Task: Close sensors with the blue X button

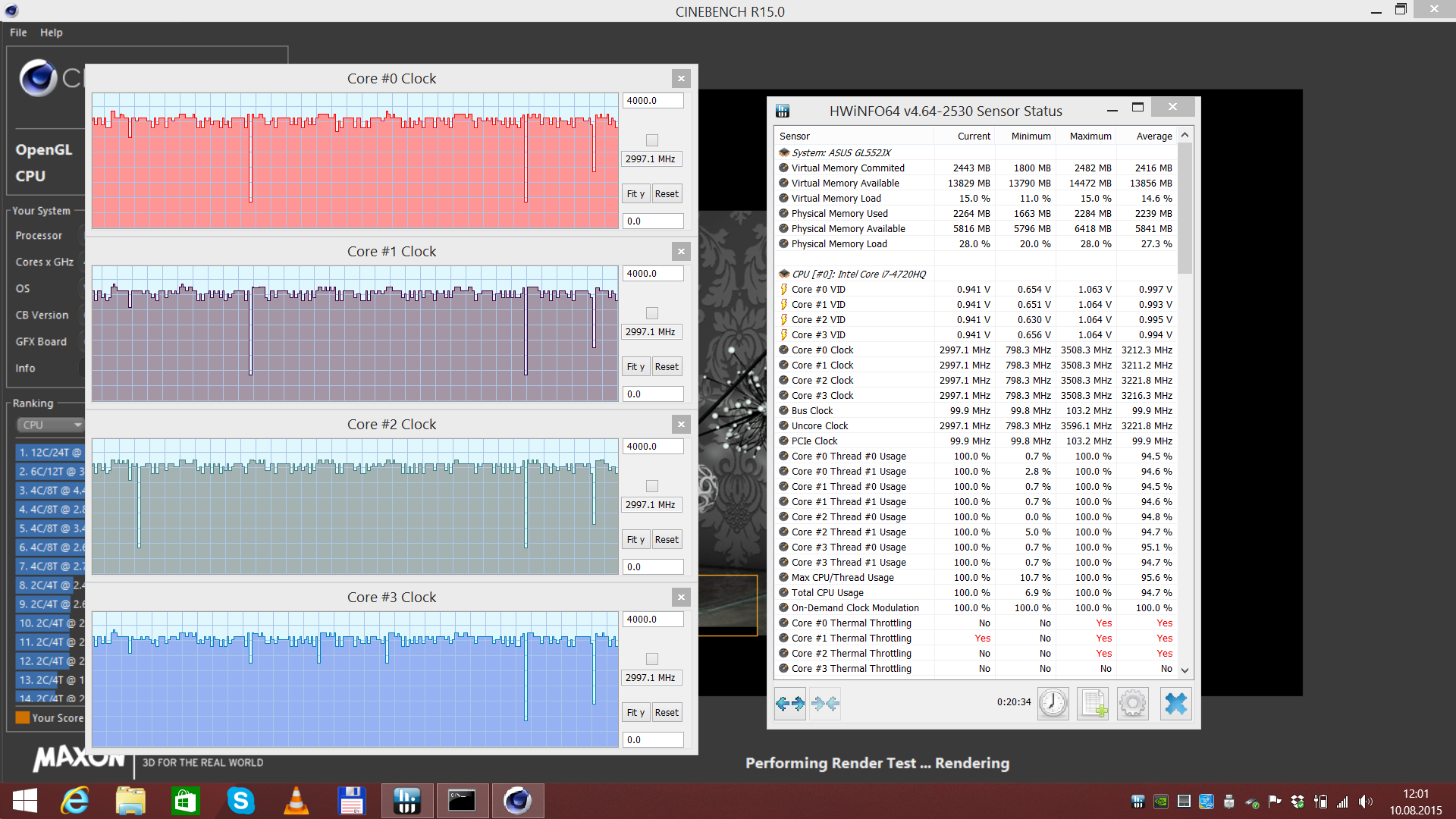Action: (1176, 704)
